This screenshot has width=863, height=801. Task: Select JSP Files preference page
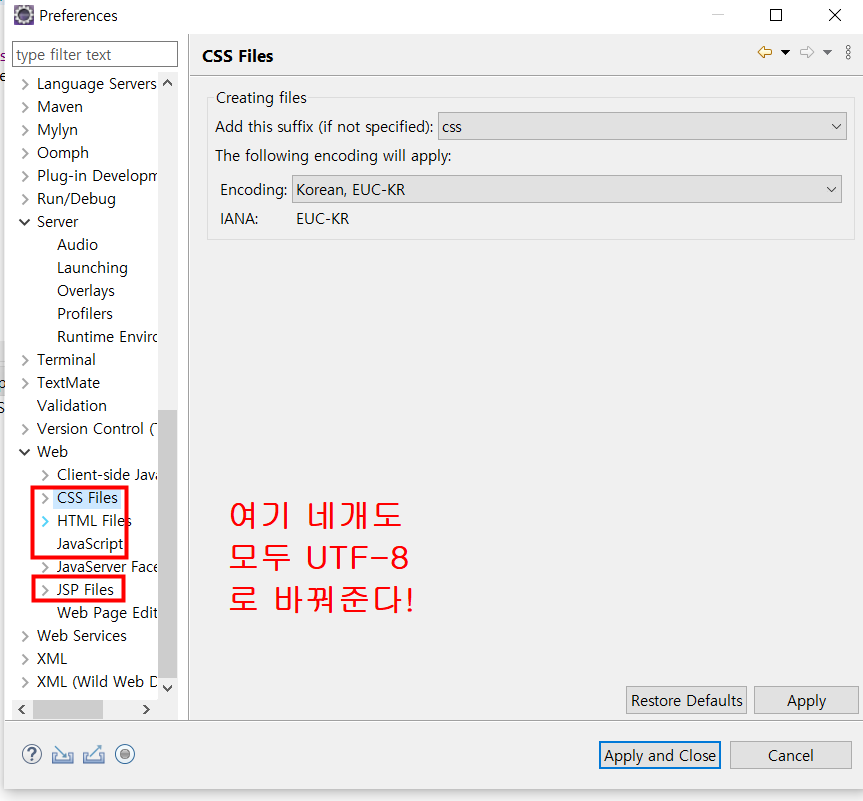pyautogui.click(x=85, y=590)
